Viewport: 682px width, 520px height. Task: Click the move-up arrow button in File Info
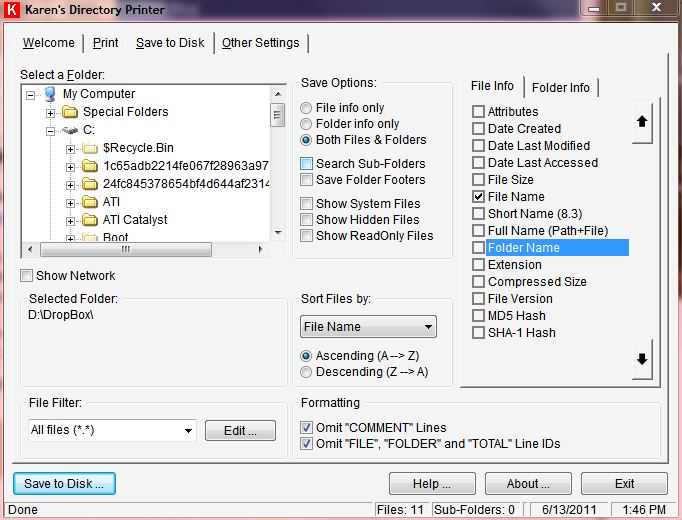[x=642, y=123]
